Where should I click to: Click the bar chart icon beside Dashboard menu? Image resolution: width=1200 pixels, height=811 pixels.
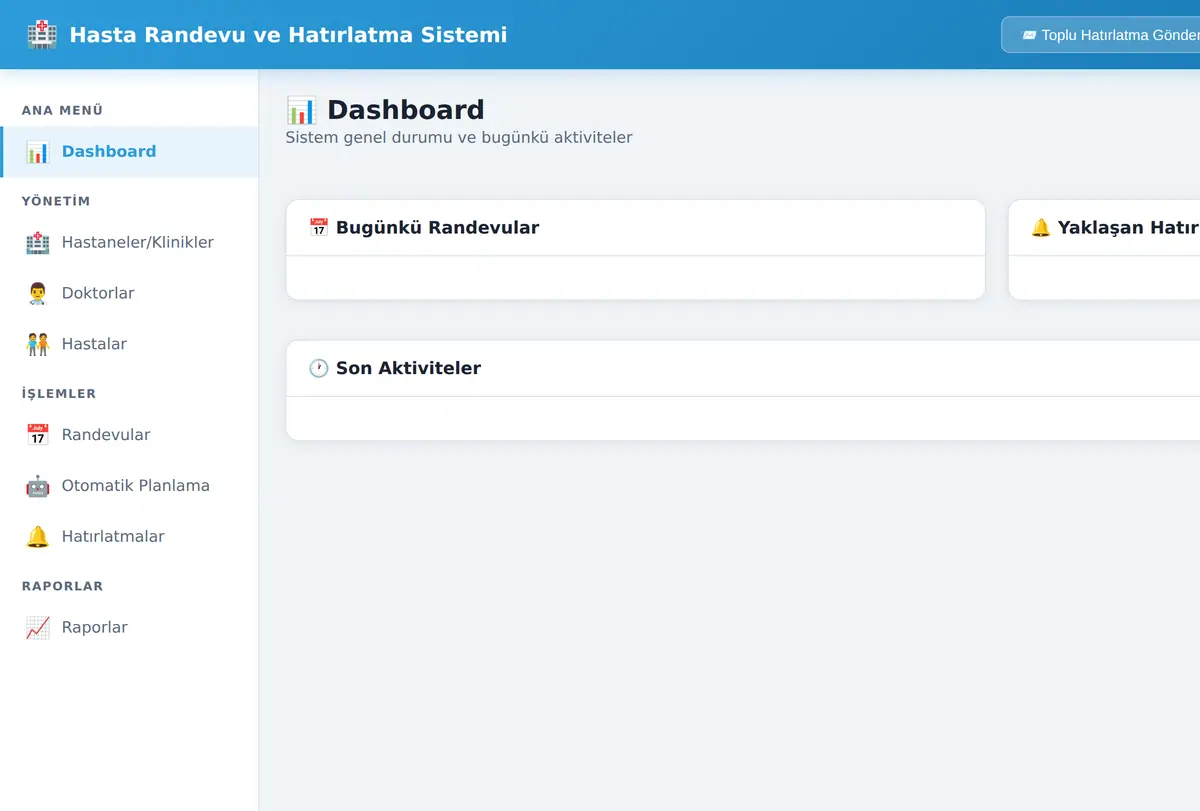[x=37, y=152]
